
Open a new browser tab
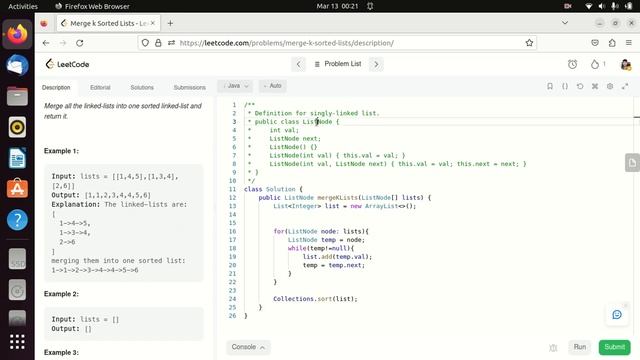[170, 23]
